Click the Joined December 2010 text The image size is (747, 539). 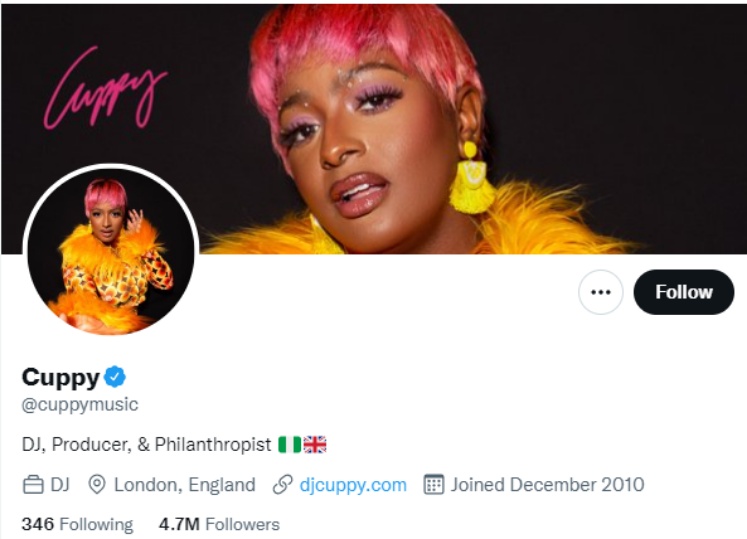point(547,485)
